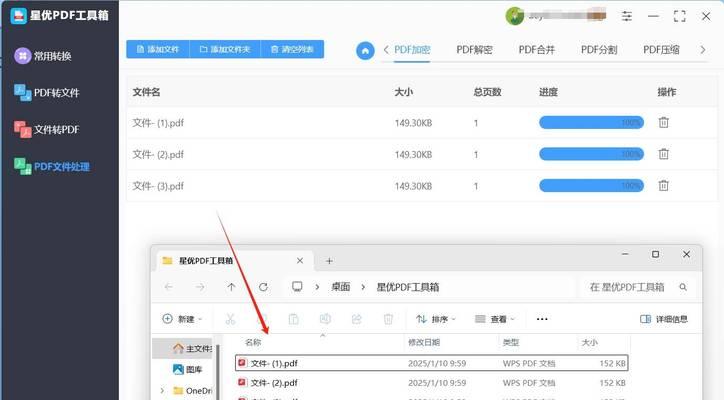
Task: Click 星优PDF工具箱 in the address breadcrumb
Action: tap(408, 287)
